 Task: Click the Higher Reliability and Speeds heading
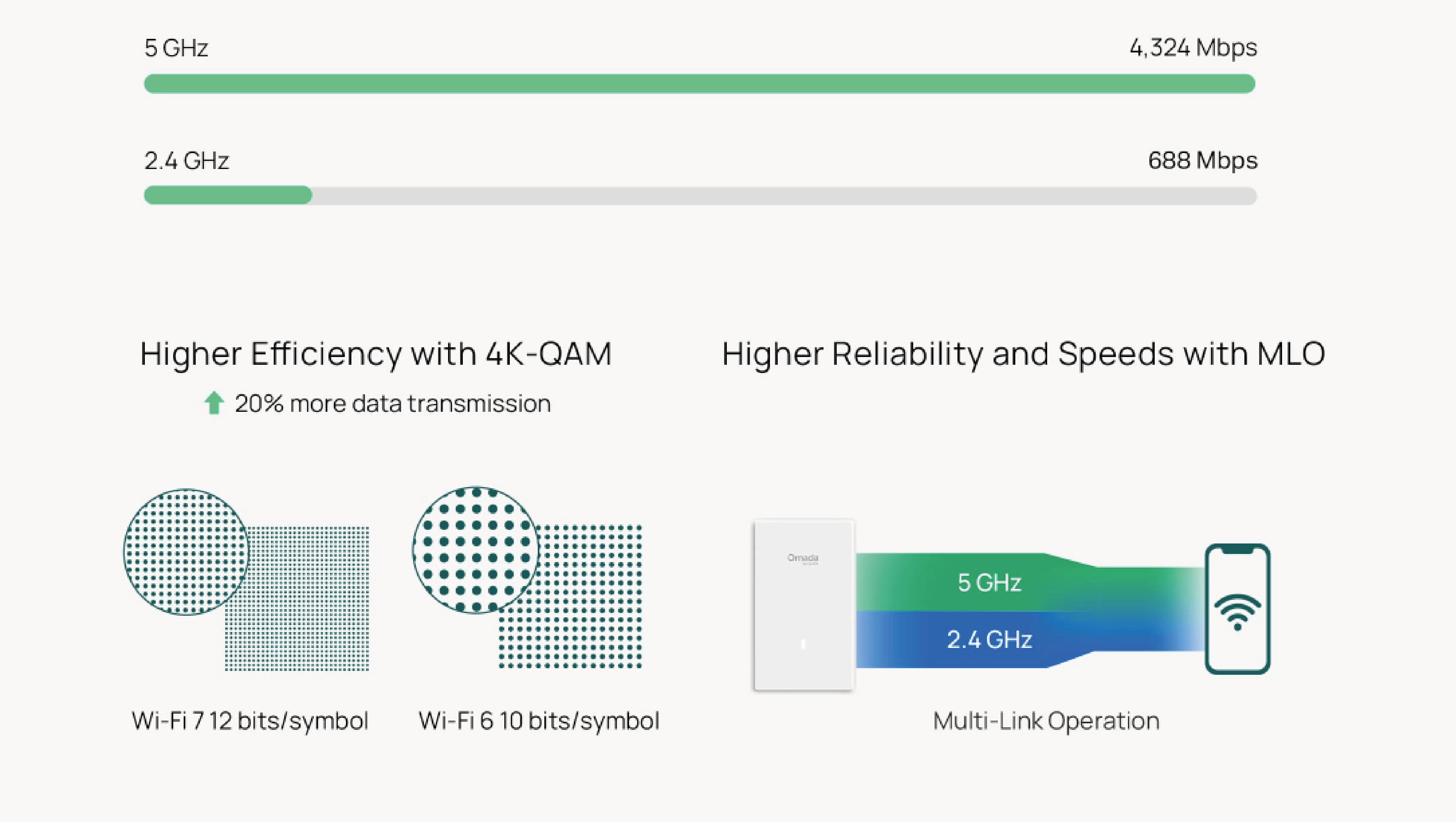point(1023,354)
